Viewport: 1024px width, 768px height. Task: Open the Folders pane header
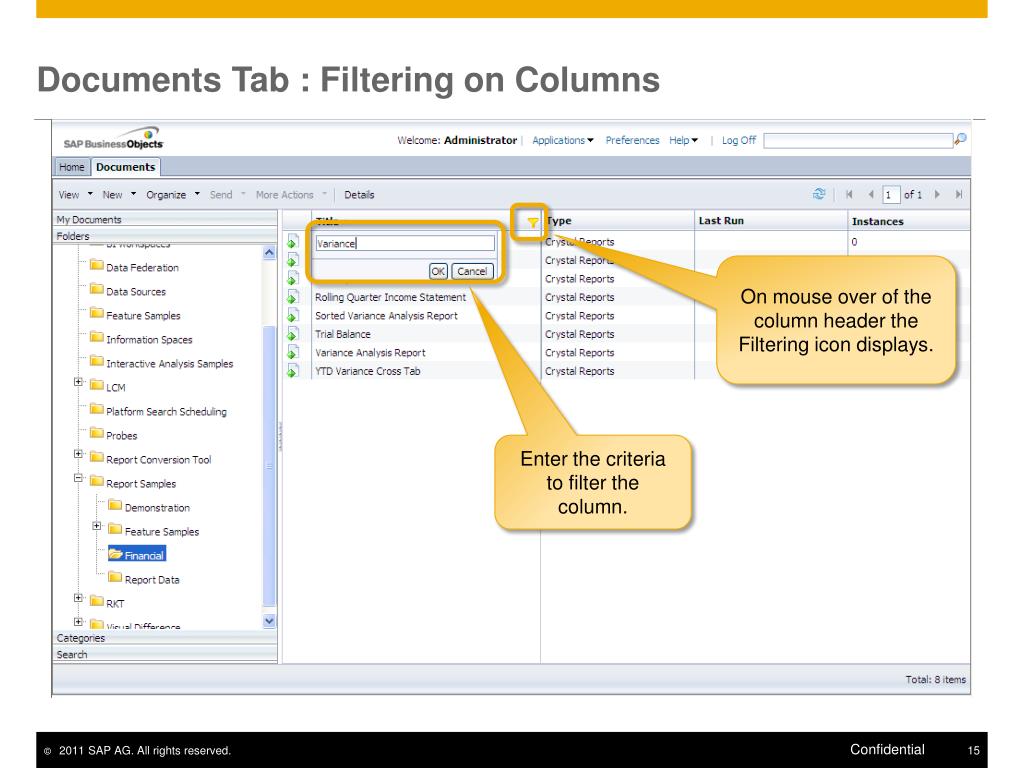pyautogui.click(x=165, y=236)
